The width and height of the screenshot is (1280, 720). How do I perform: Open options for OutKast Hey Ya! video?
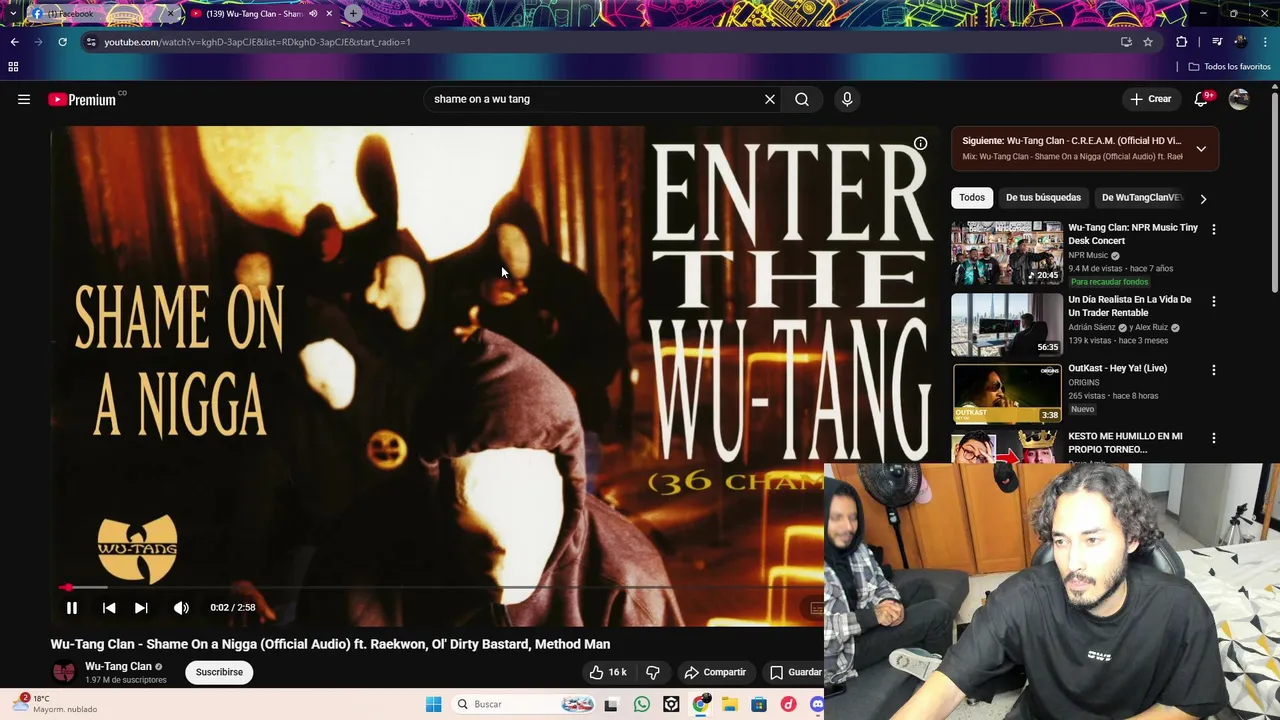(1214, 370)
